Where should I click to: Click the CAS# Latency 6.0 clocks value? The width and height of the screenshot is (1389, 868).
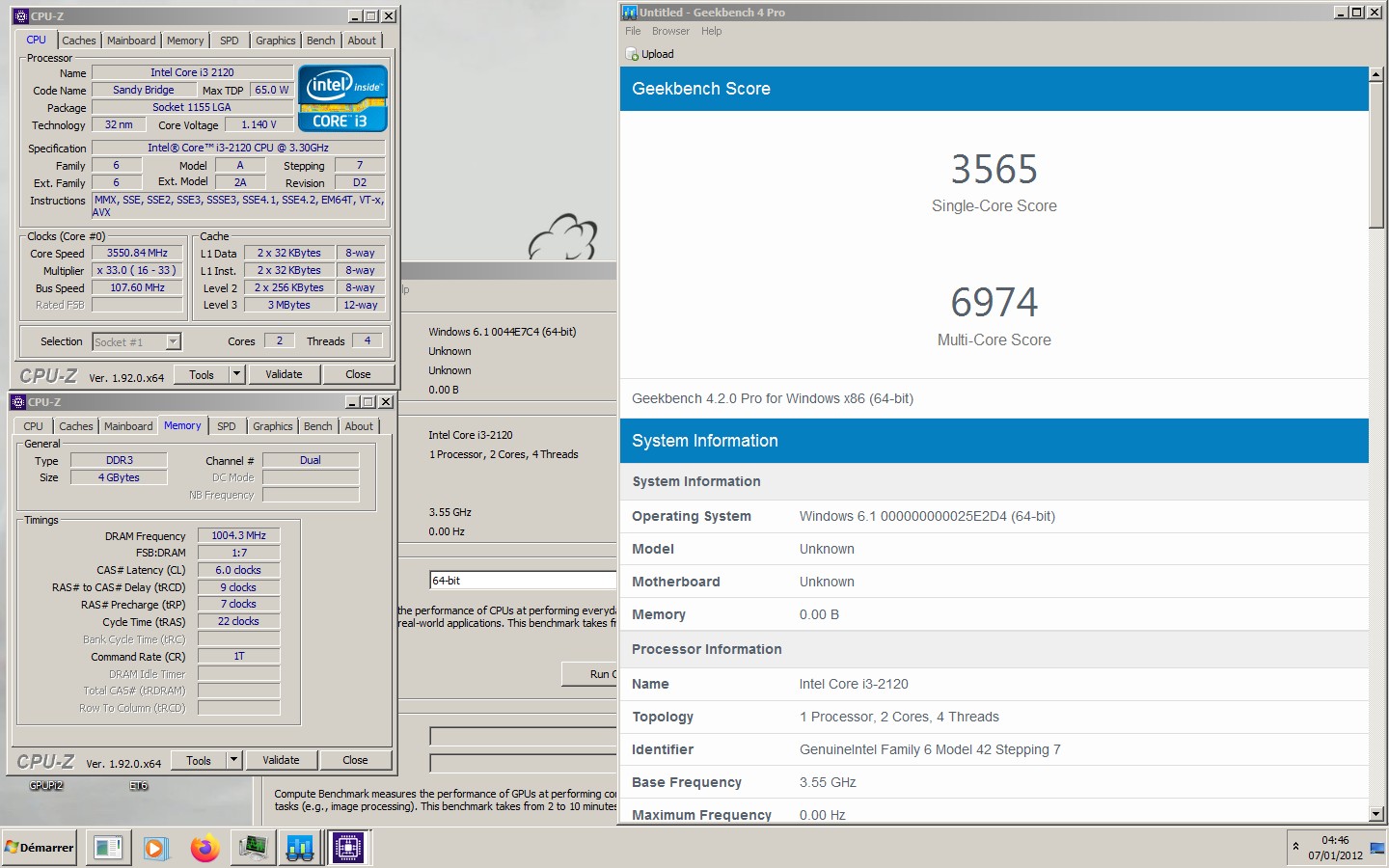coord(239,570)
